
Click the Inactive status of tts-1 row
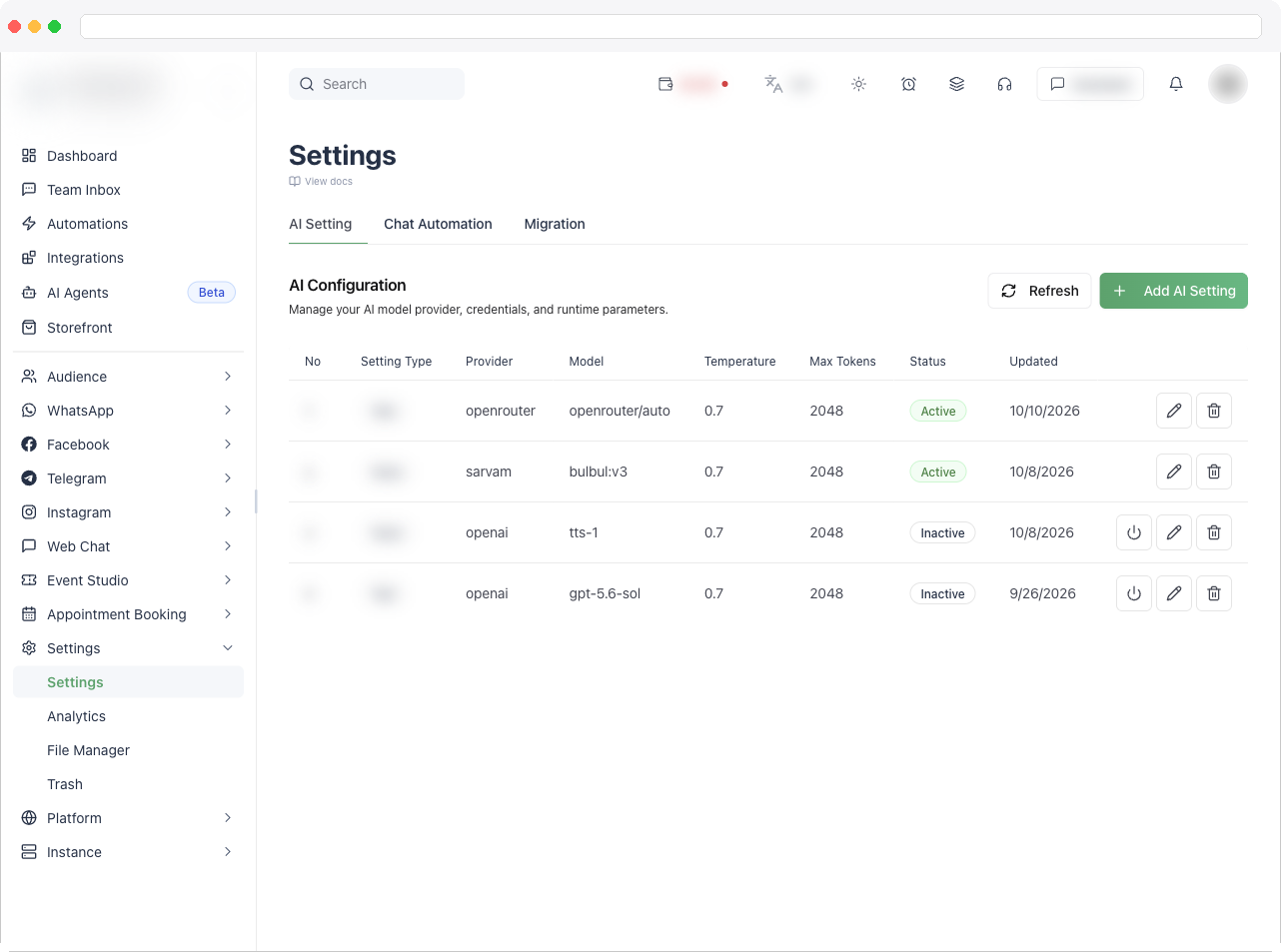tap(942, 532)
